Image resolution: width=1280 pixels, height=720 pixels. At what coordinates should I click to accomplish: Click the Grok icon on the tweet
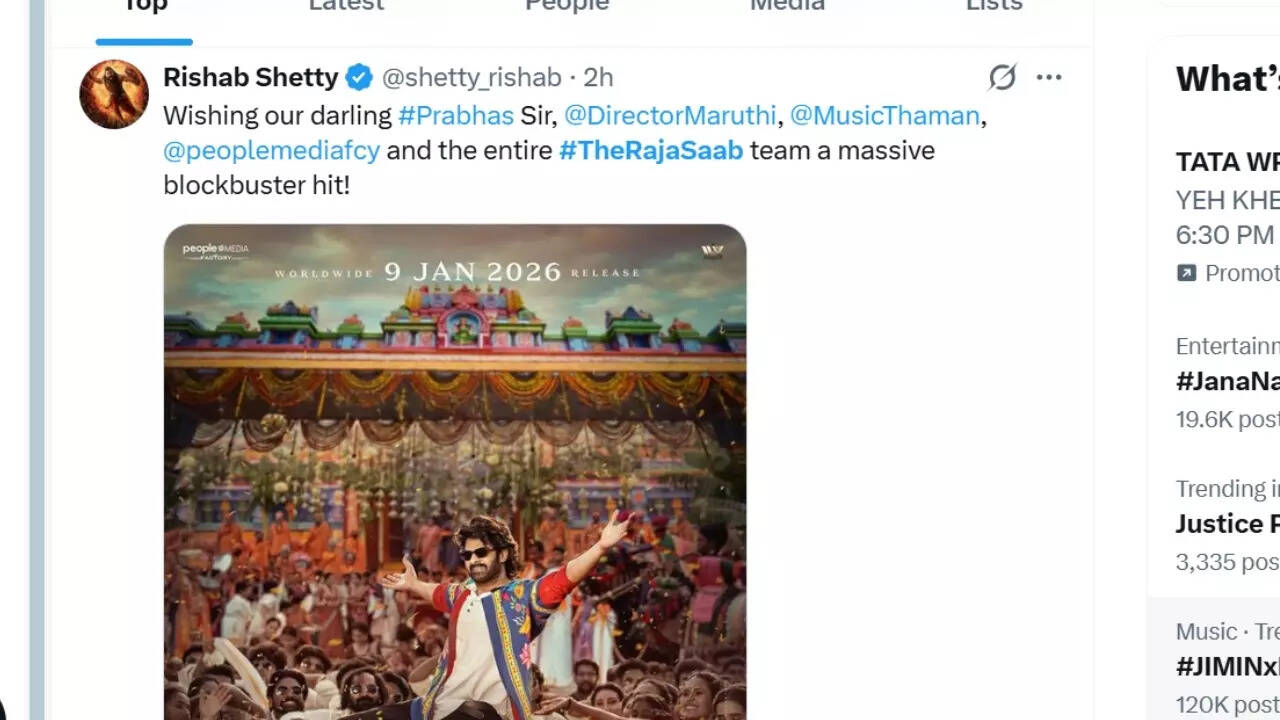(1002, 77)
